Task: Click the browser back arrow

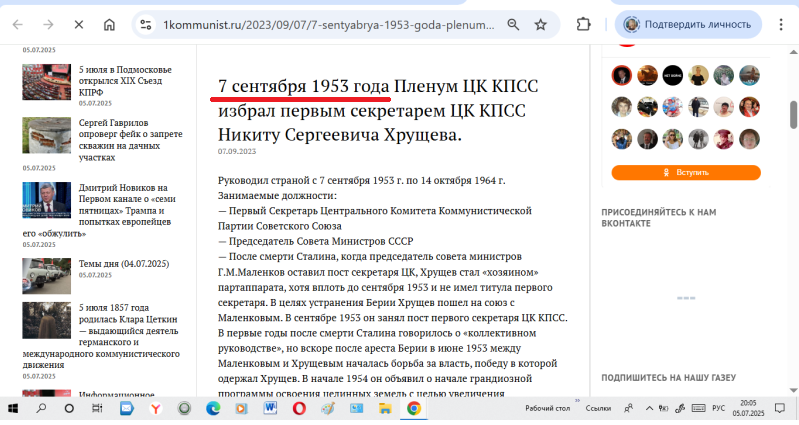Action: pos(18,24)
